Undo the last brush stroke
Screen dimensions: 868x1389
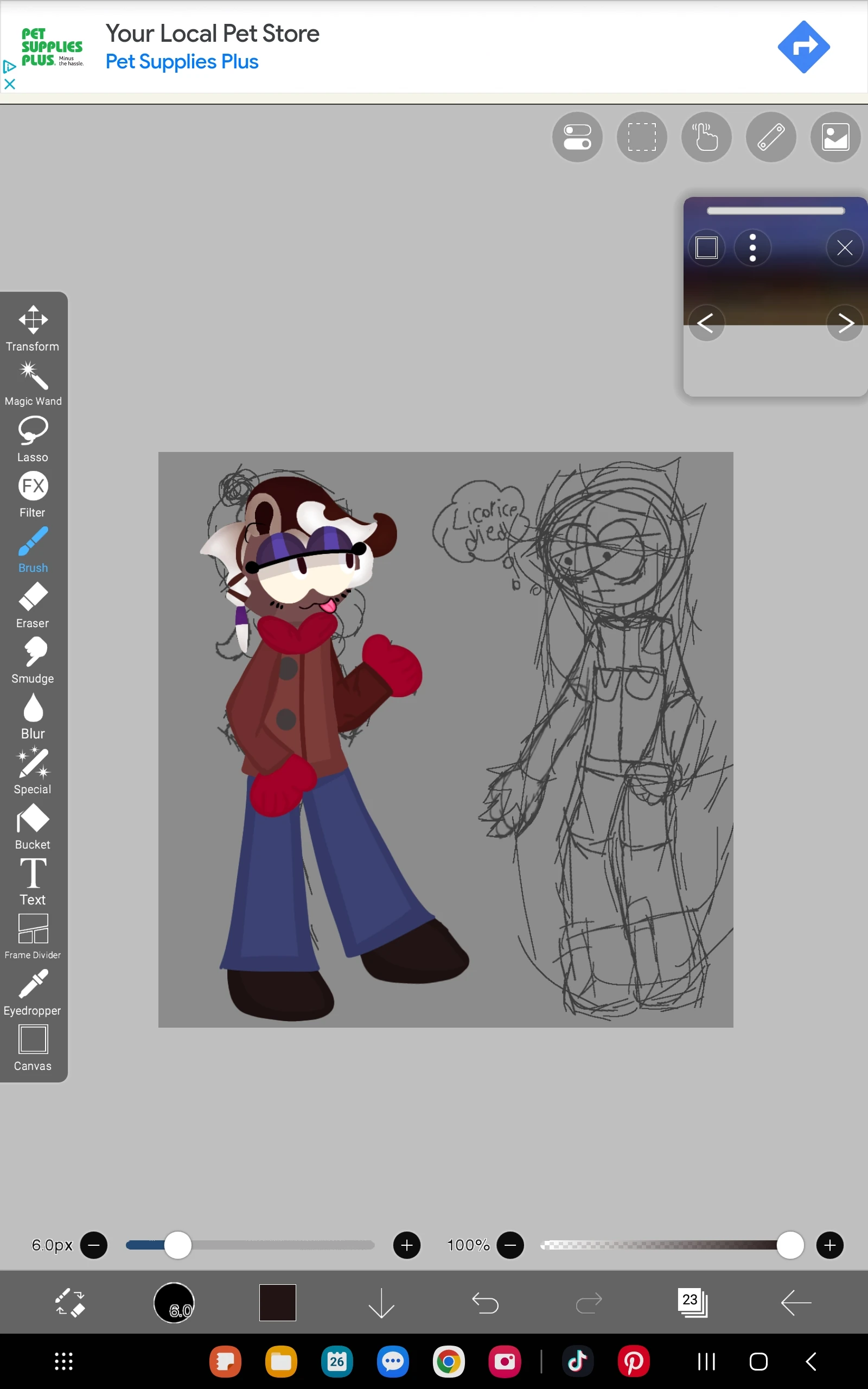coord(485,1303)
